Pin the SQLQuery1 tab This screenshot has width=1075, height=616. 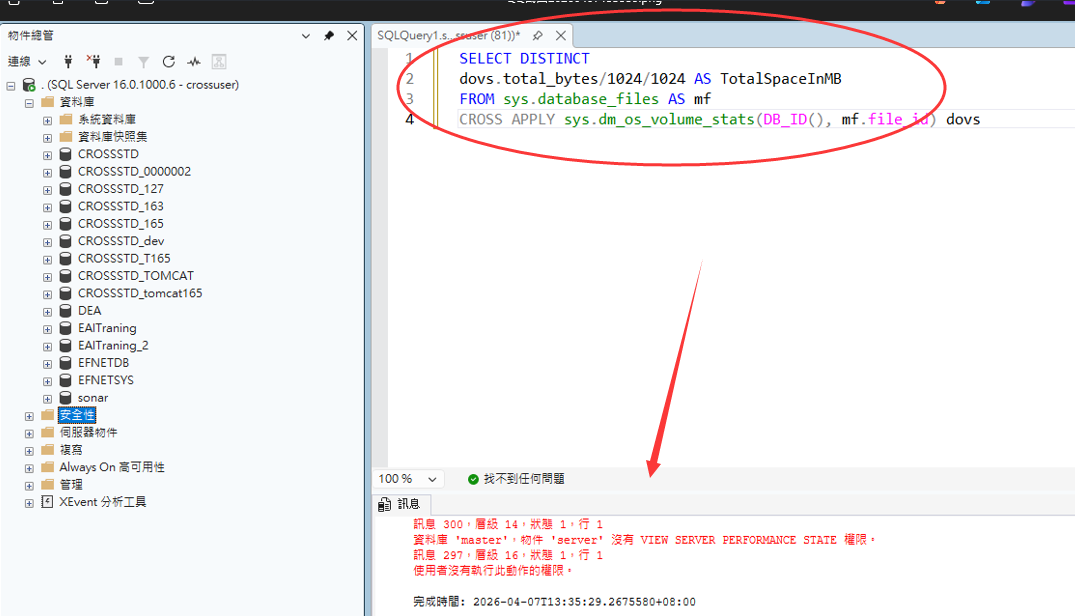[538, 35]
